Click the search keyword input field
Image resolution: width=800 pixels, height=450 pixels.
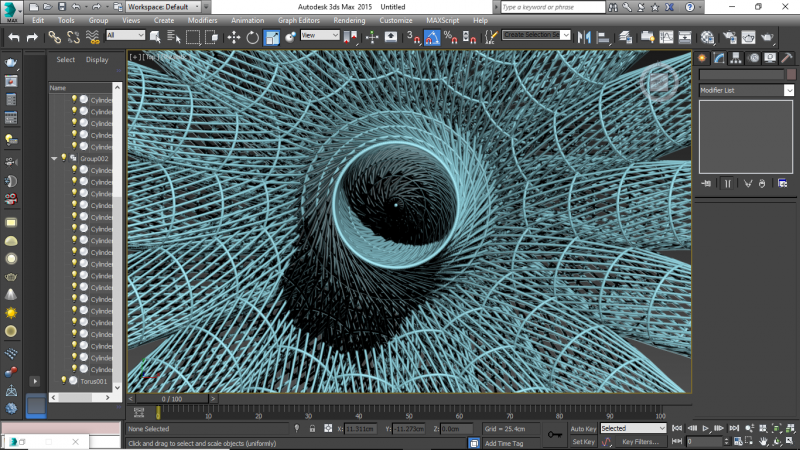pos(553,7)
